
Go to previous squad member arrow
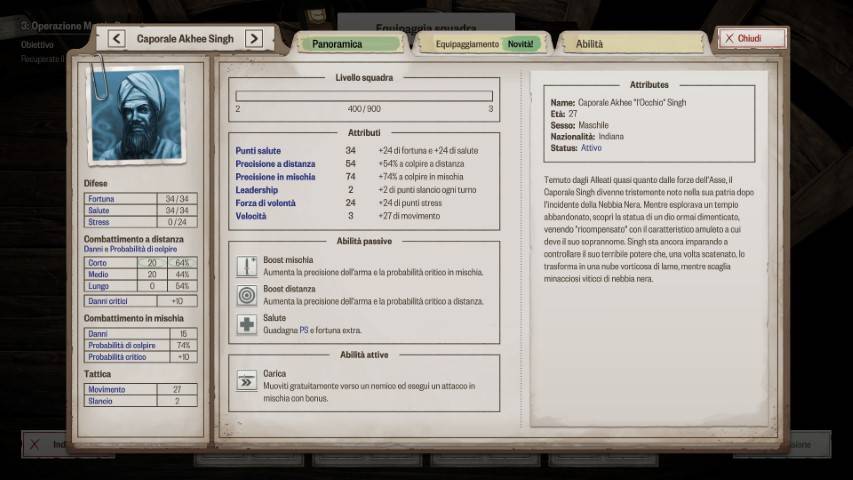(x=117, y=39)
